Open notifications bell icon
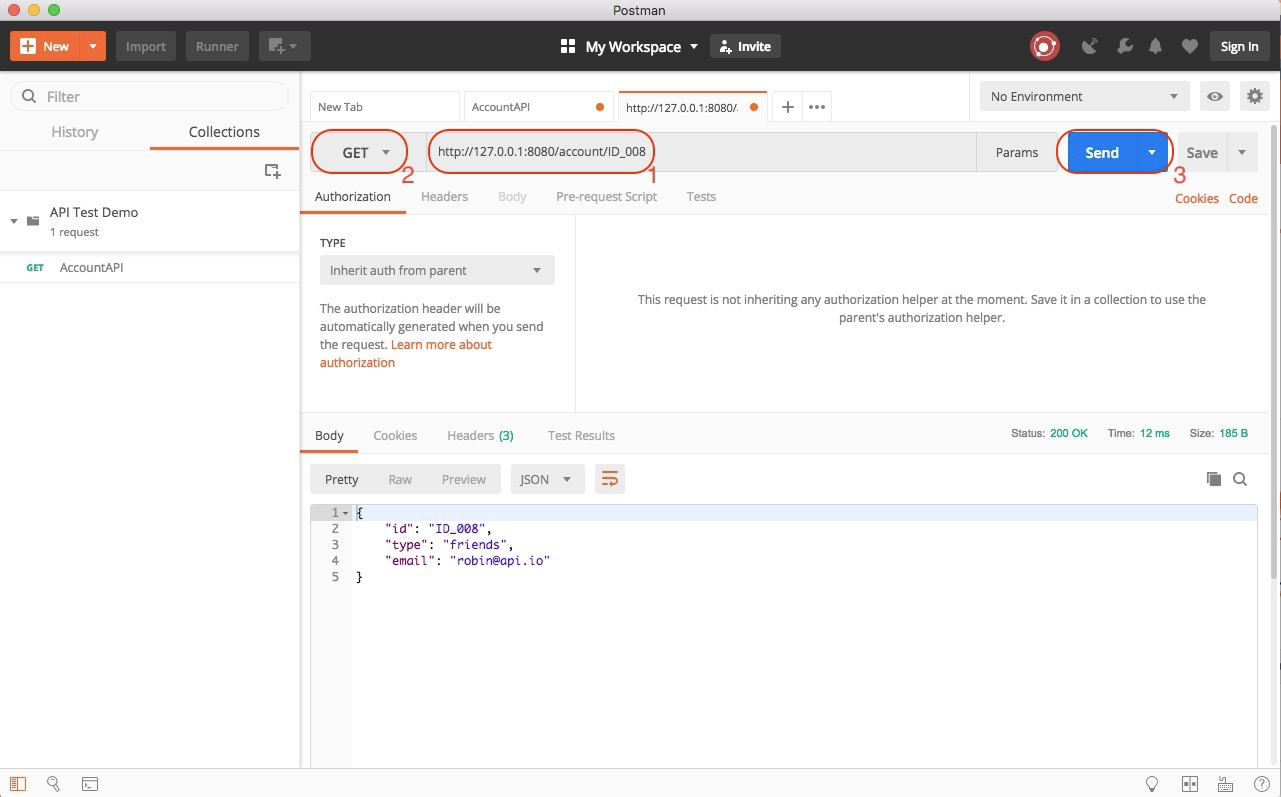 (x=1156, y=46)
